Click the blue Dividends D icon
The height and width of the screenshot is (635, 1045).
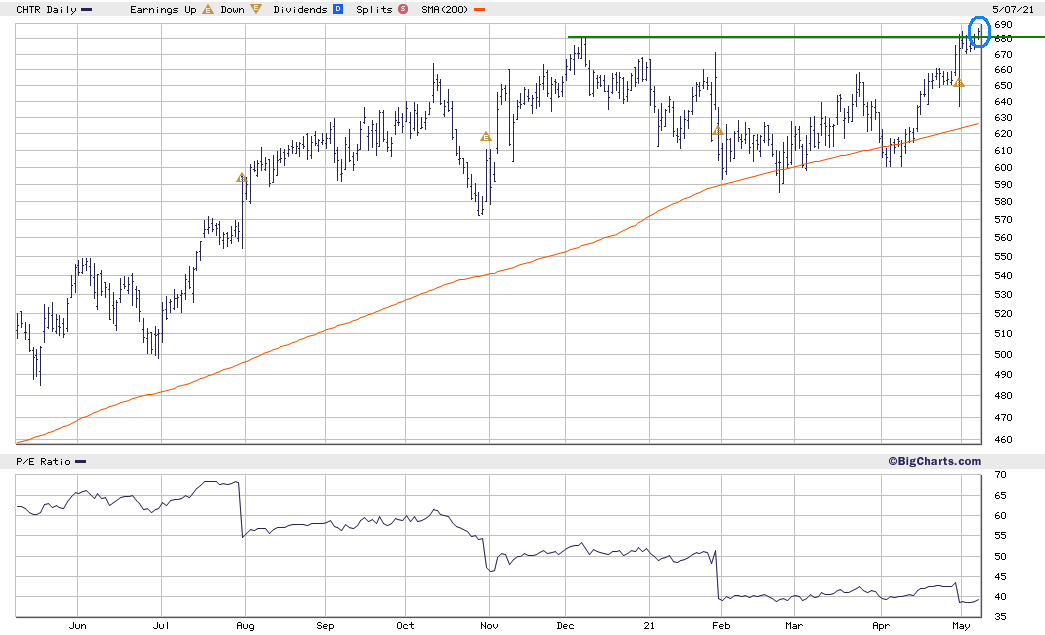[x=338, y=9]
